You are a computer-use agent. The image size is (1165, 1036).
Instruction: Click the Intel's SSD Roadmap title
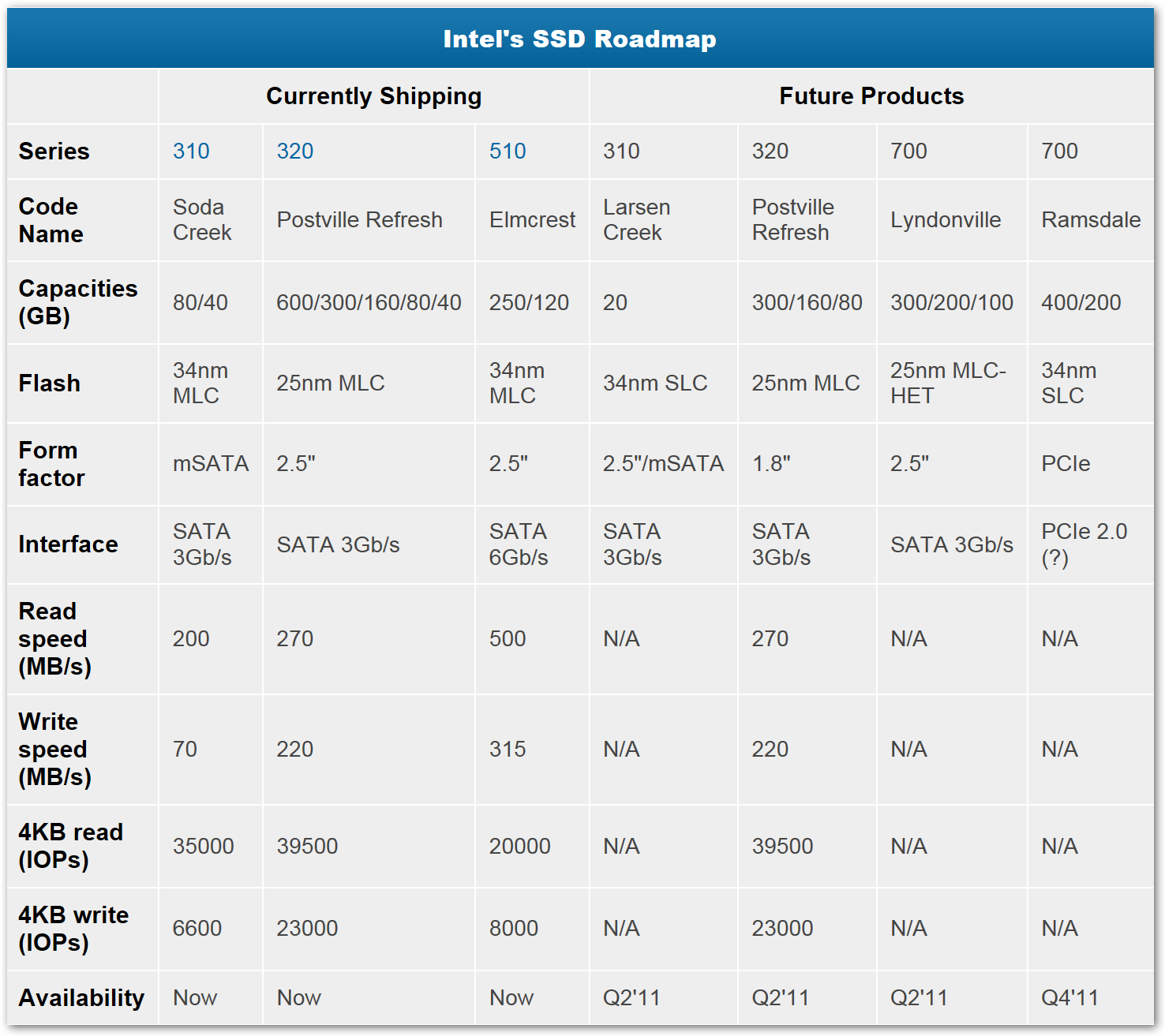(580, 39)
